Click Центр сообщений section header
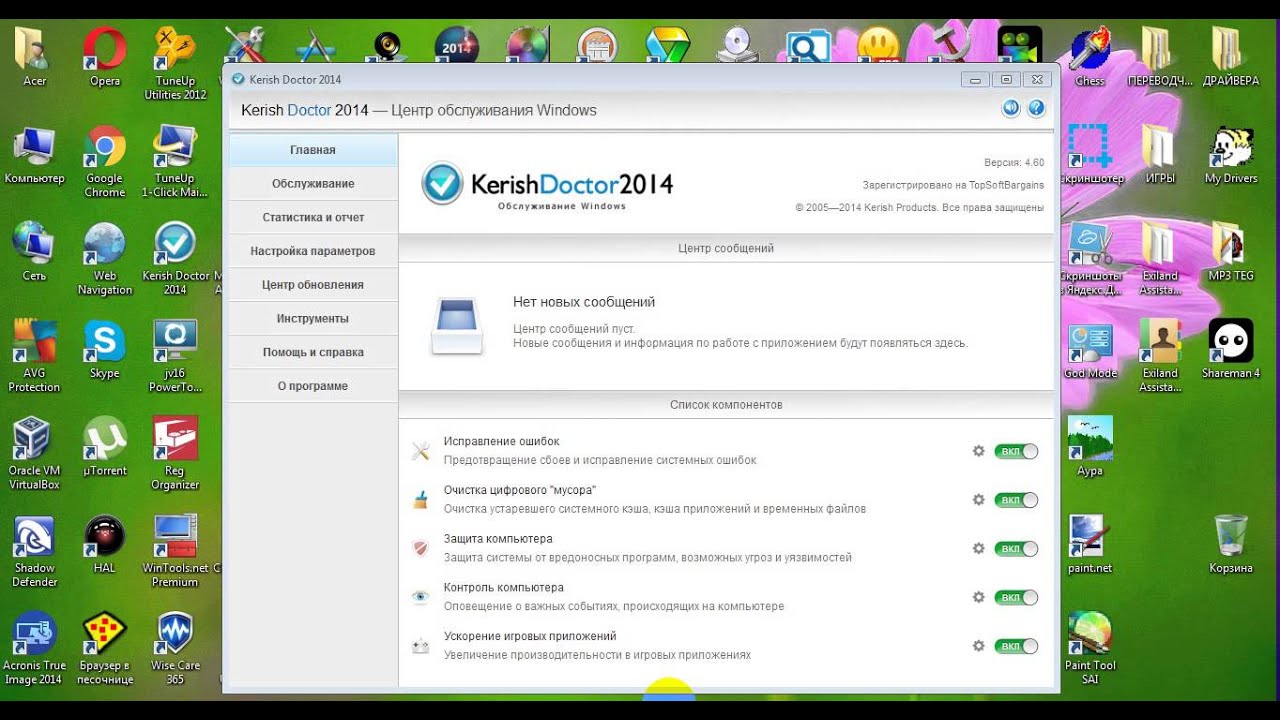 [726, 248]
